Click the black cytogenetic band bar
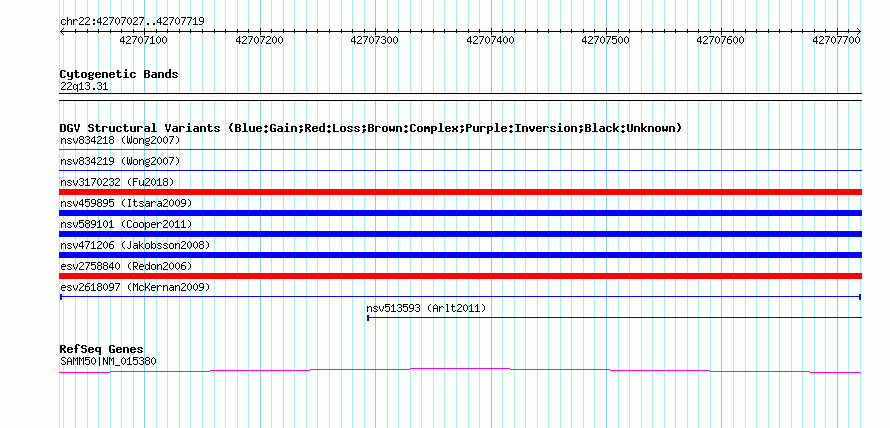The width and height of the screenshot is (890, 428). [461, 96]
